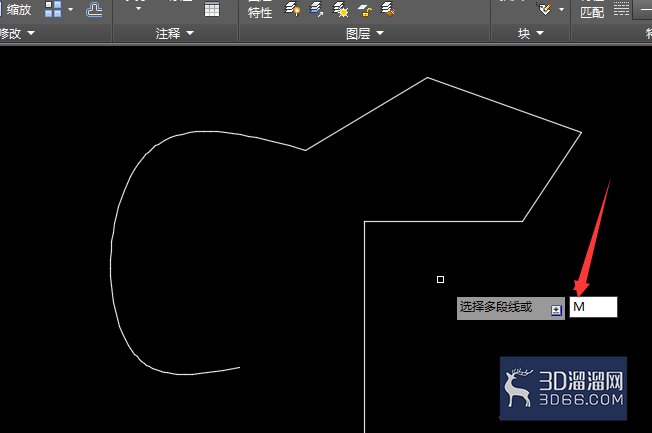This screenshot has height=433, width=652.
Task: Click the layer icon with orange brush
Action: 388,9
